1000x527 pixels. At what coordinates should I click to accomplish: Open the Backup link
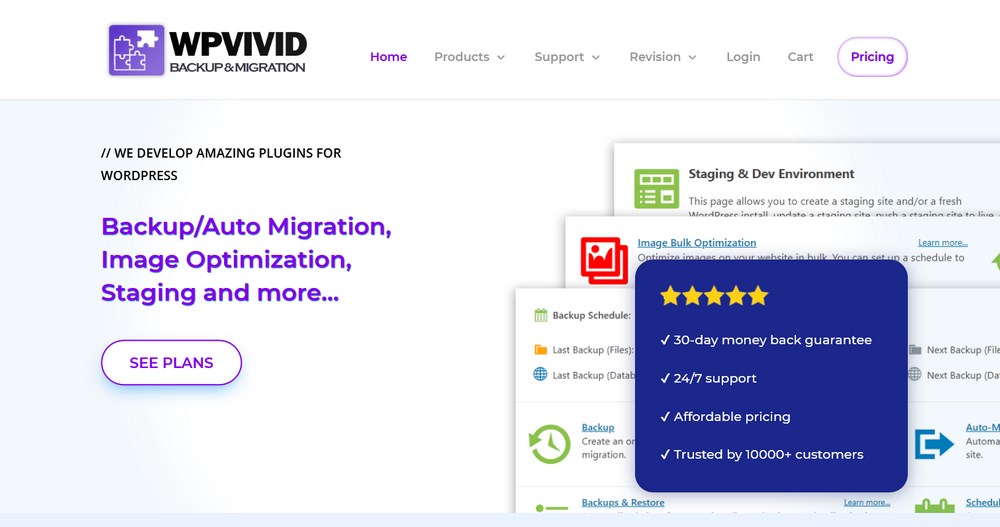[598, 427]
